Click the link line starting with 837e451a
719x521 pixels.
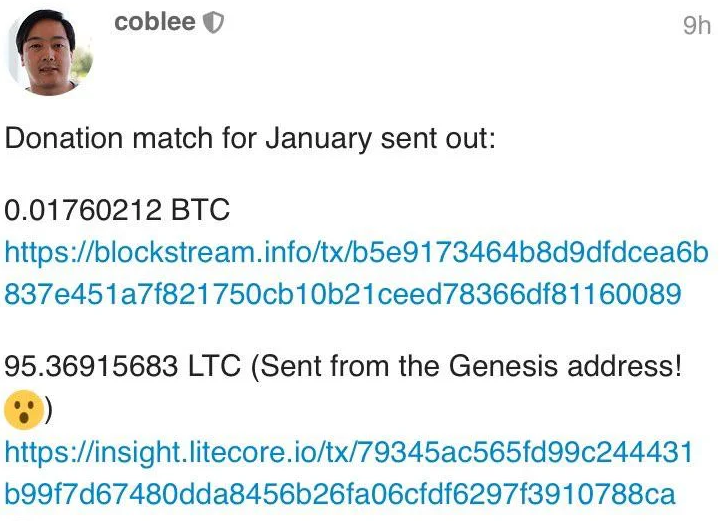click(343, 294)
